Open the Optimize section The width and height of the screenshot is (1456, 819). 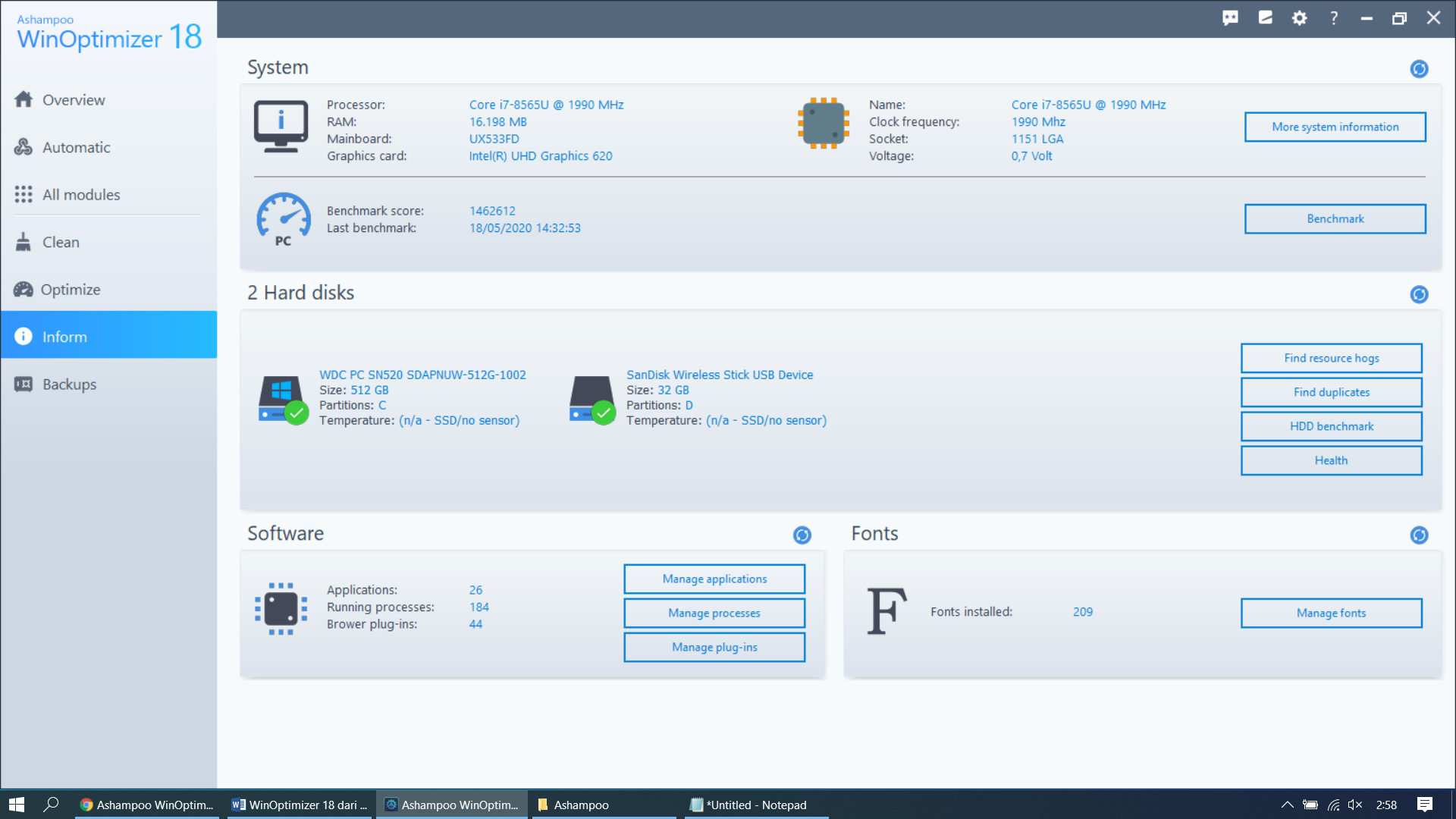[108, 289]
